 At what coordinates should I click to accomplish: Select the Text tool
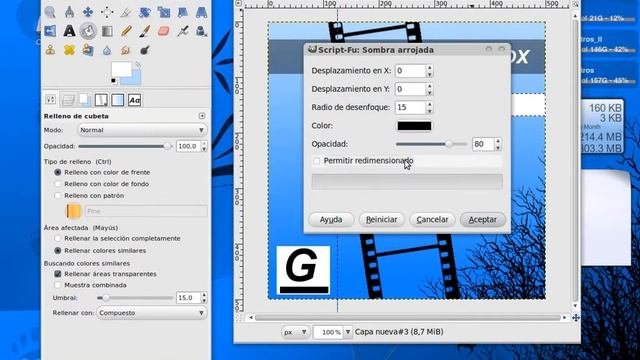pyautogui.click(x=69, y=31)
